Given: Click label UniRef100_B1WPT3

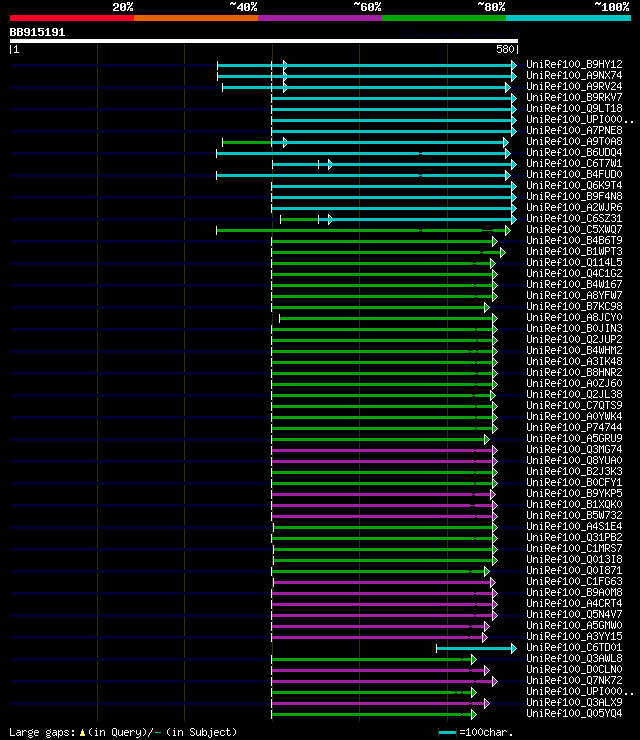Looking at the screenshot, I should coord(574,251).
